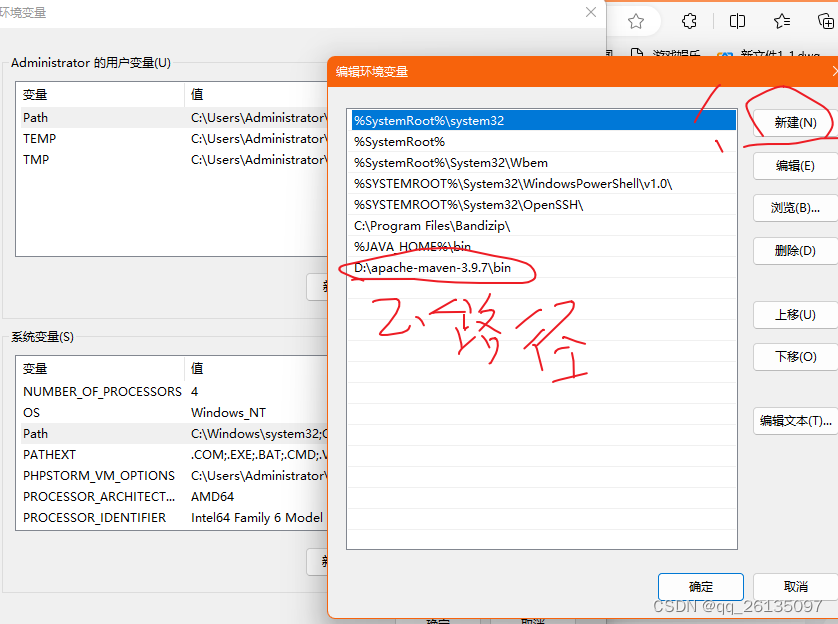Click the AMD64 value cell
Image resolution: width=838 pixels, height=624 pixels.
tap(212, 497)
